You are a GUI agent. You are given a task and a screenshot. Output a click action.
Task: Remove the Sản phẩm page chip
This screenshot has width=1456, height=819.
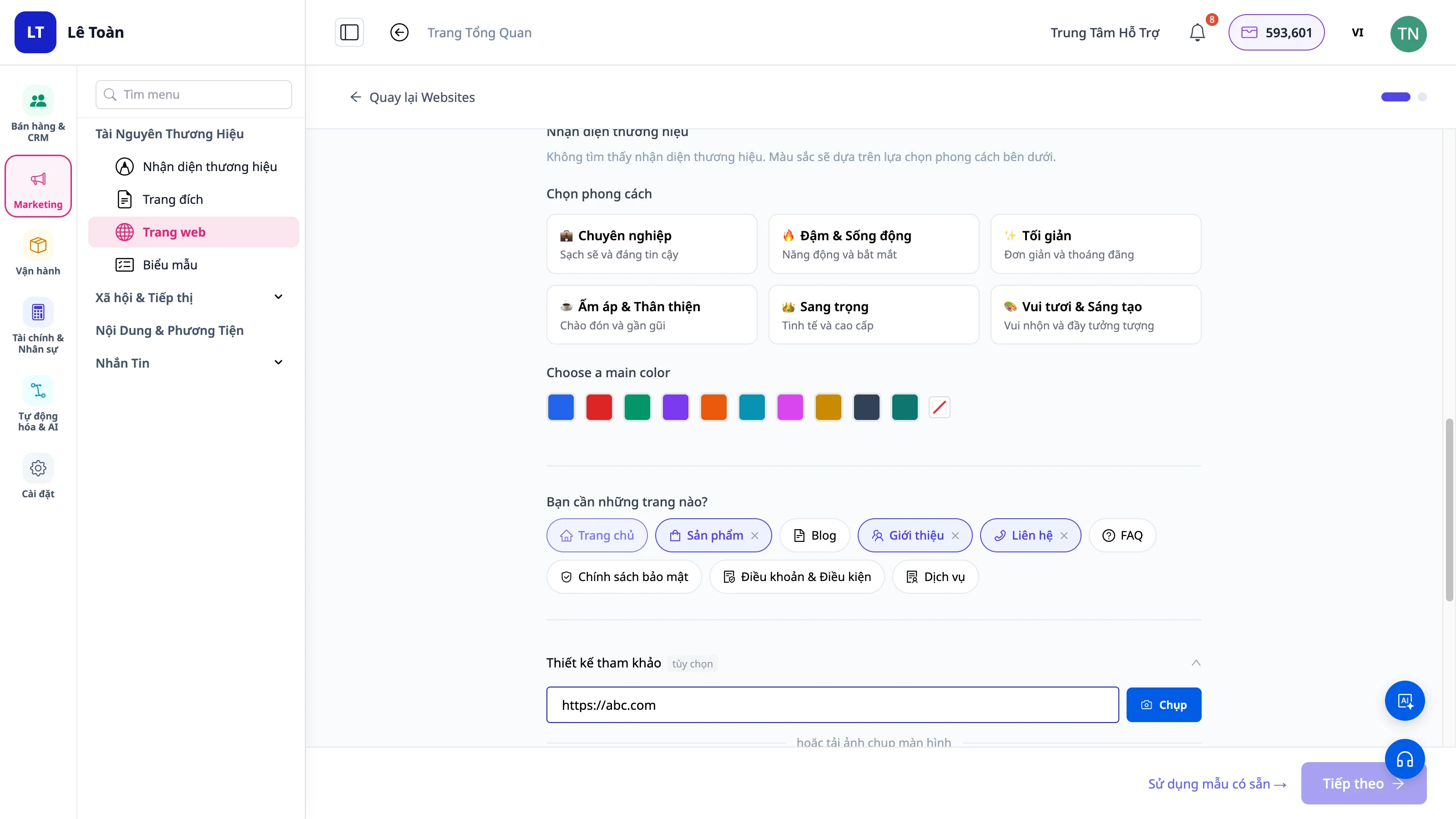(x=754, y=535)
